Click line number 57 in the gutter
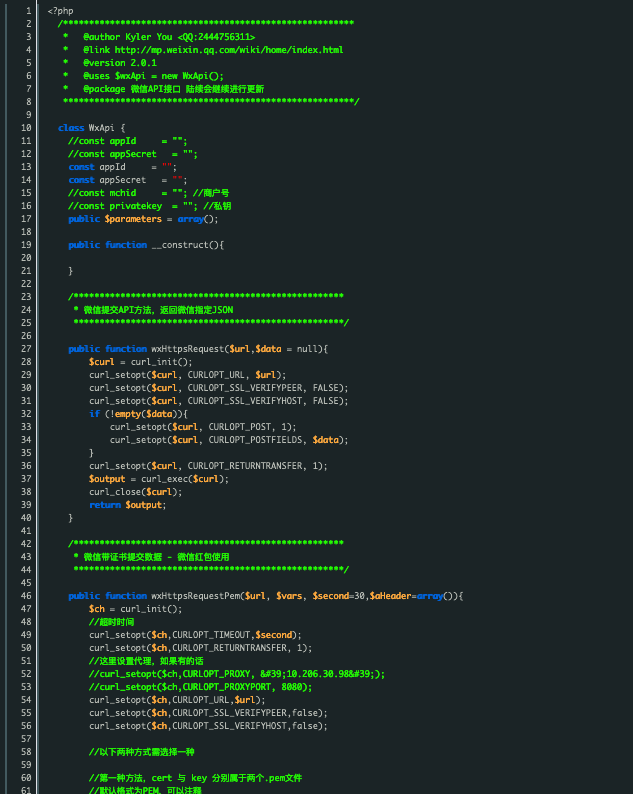 [x=26, y=739]
